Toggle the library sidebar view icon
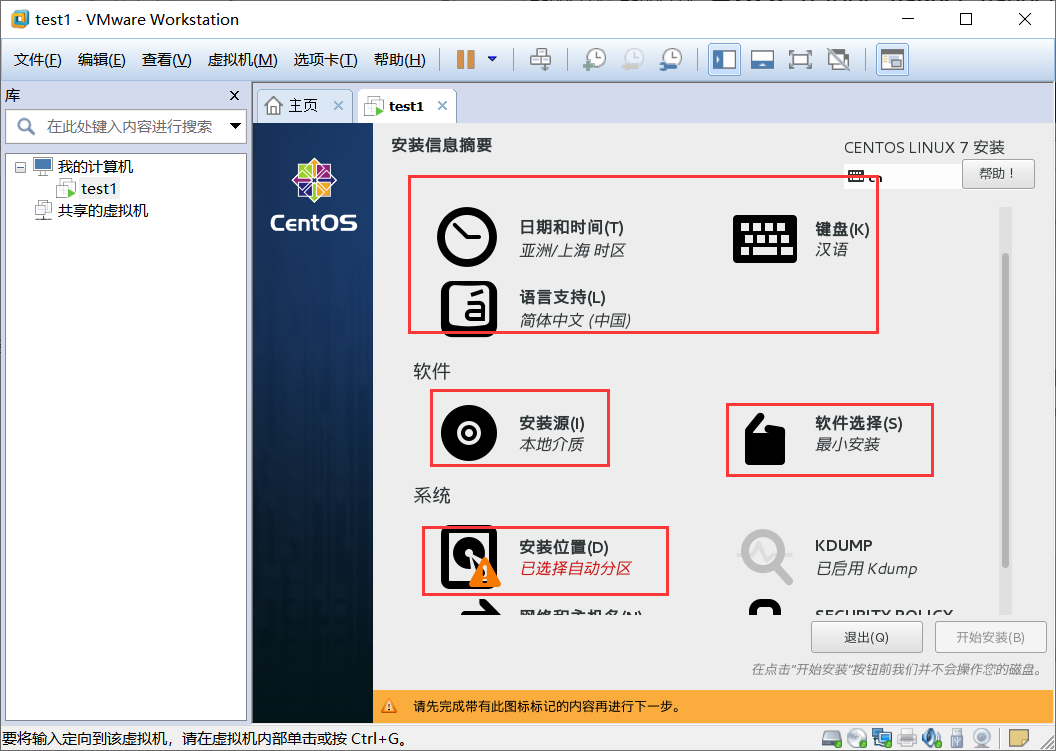The image size is (1056, 751). [725, 59]
